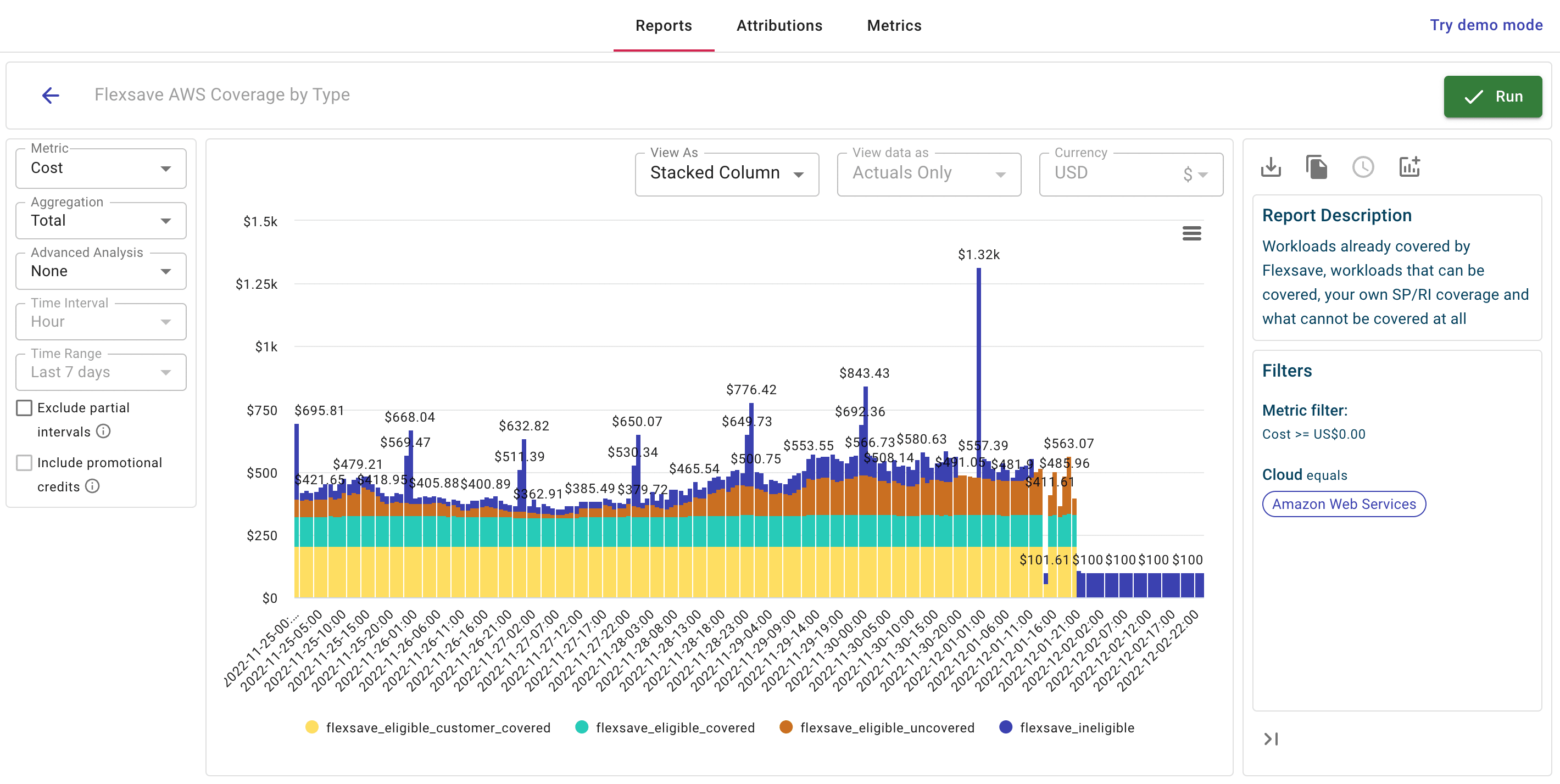Open the Aggregation Total dropdown
The height and width of the screenshot is (784, 1560).
101,221
